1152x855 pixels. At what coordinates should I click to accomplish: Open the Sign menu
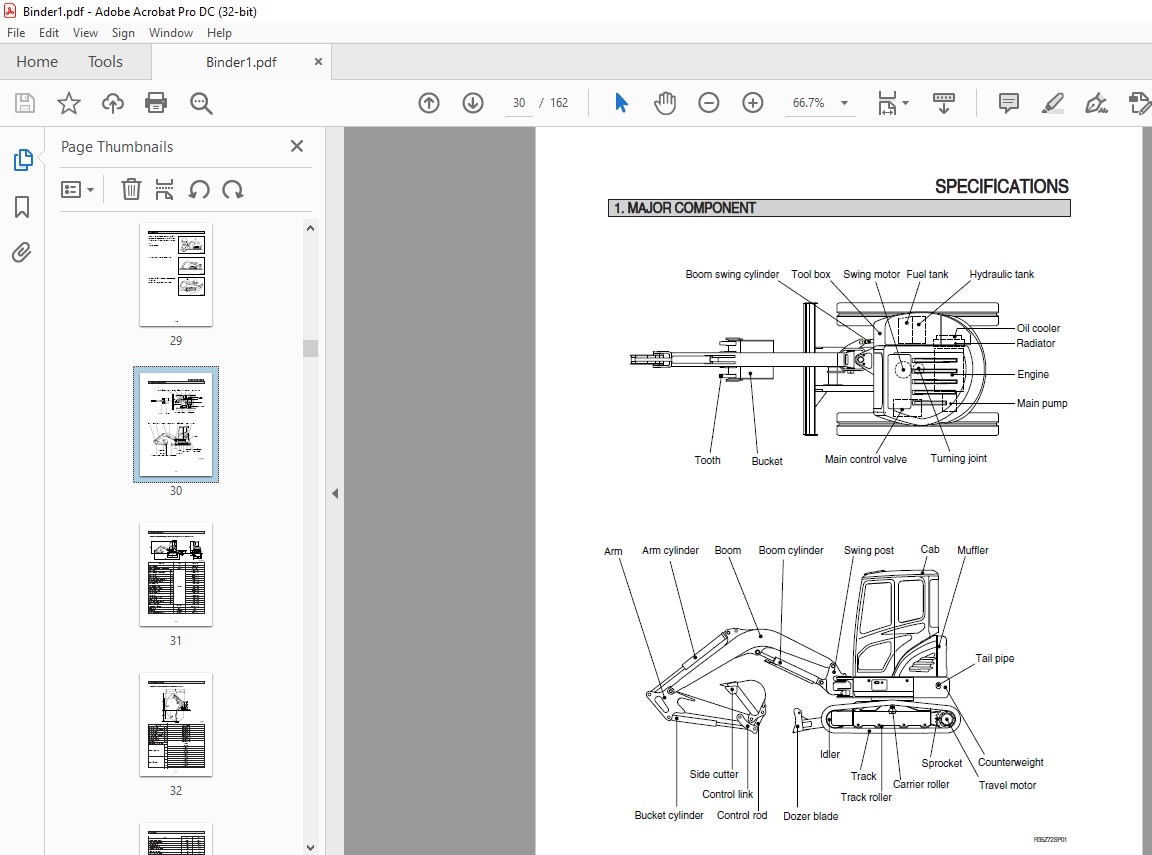pyautogui.click(x=123, y=33)
